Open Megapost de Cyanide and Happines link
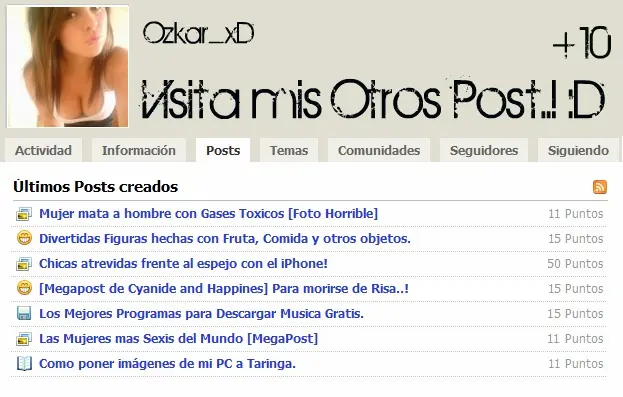 [224, 289]
